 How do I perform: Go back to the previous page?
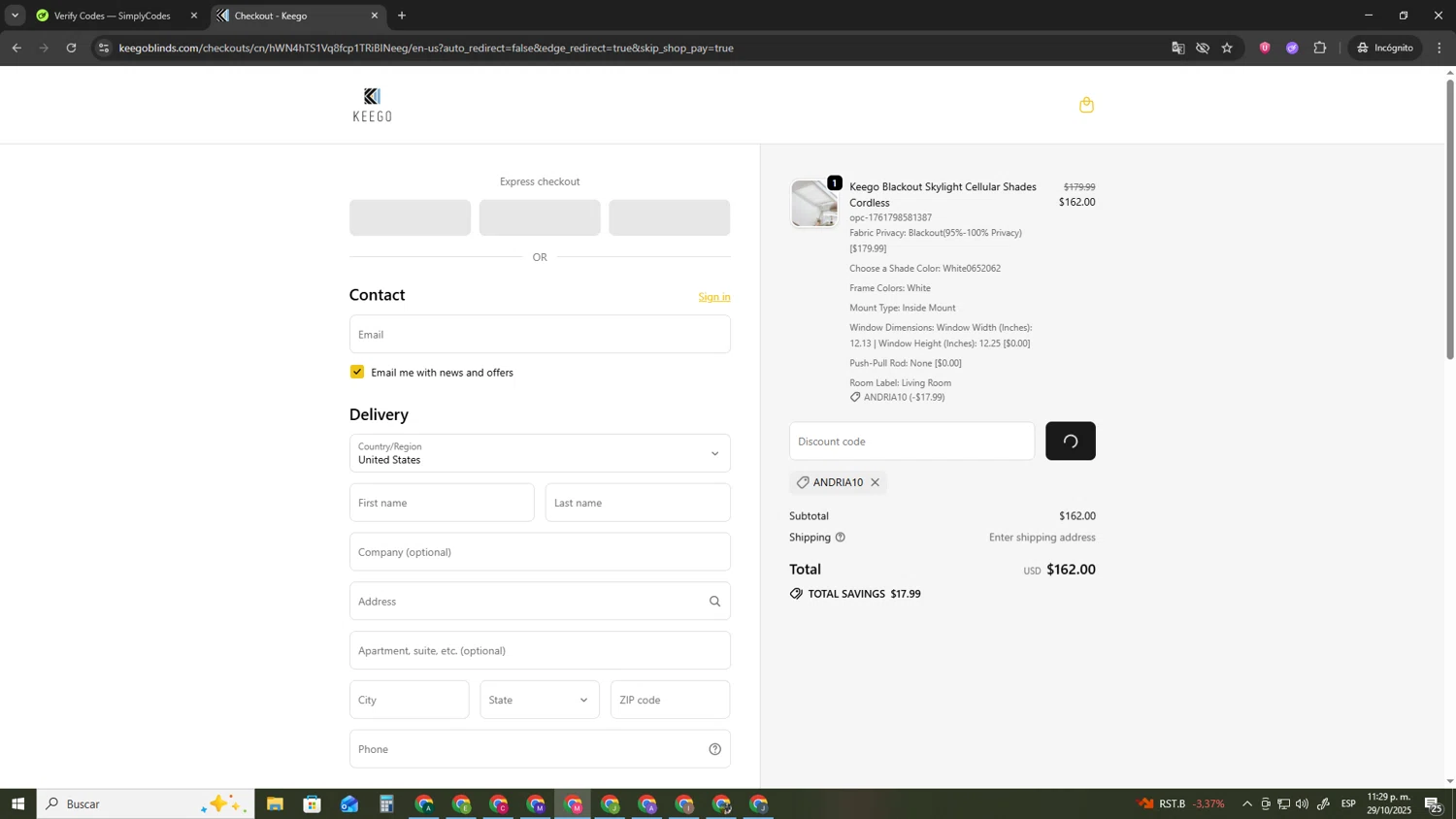pos(17,48)
